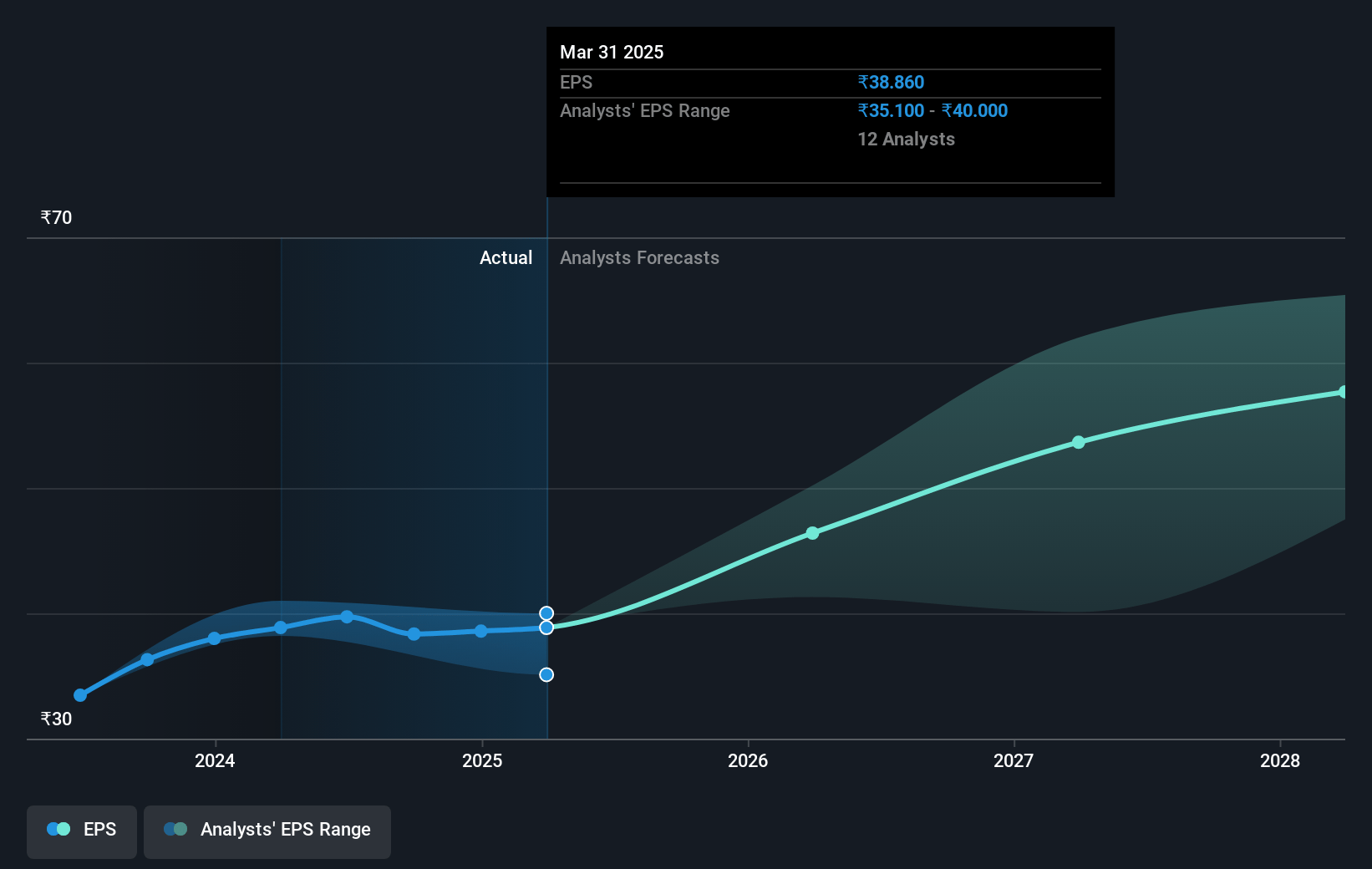Click the 'Mar 31 2025' tooltip date
Image resolution: width=1372 pixels, height=869 pixels.
(x=612, y=53)
